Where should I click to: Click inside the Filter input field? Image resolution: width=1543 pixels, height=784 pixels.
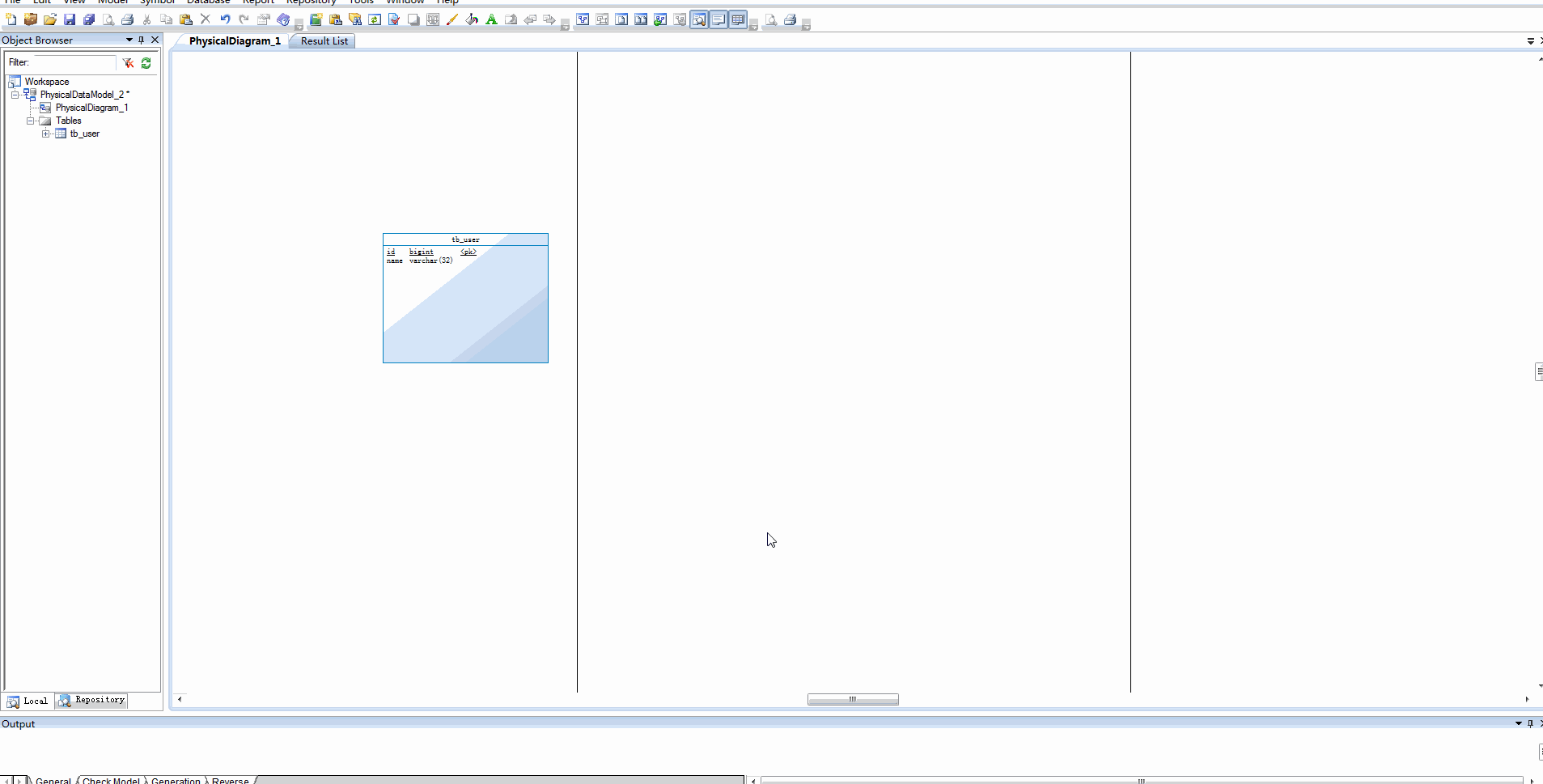(74, 62)
